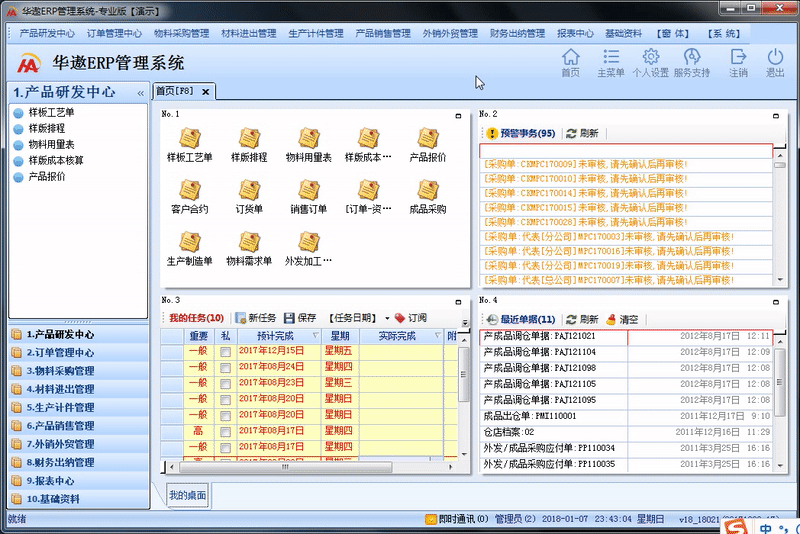This screenshot has width=800, height=534.
Task: Click the 预警事务 list vertical scrollbar thumb
Action: 779,165
